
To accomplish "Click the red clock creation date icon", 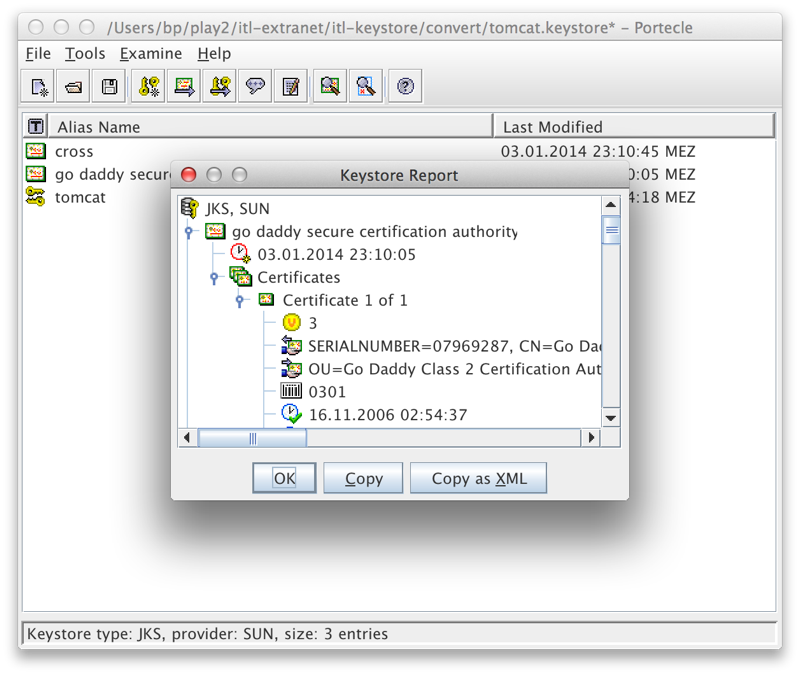I will coord(240,254).
